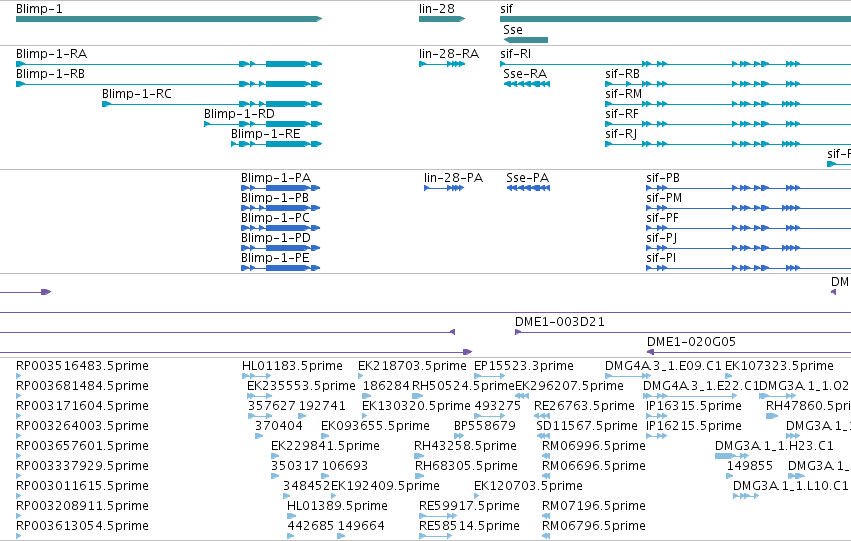
Task: Click EST DMG3A1_1.H23.C1
Action: pyautogui.click(x=774, y=446)
